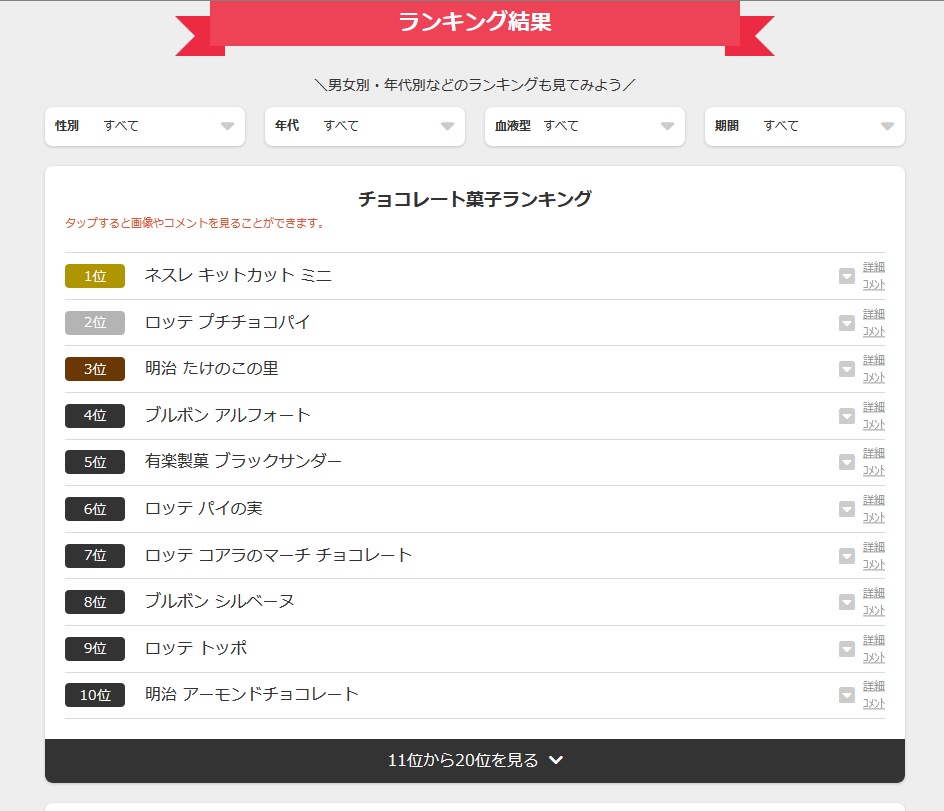This screenshot has height=811, width=944.
Task: Click the ランキング結果 banner title
Action: (474, 22)
